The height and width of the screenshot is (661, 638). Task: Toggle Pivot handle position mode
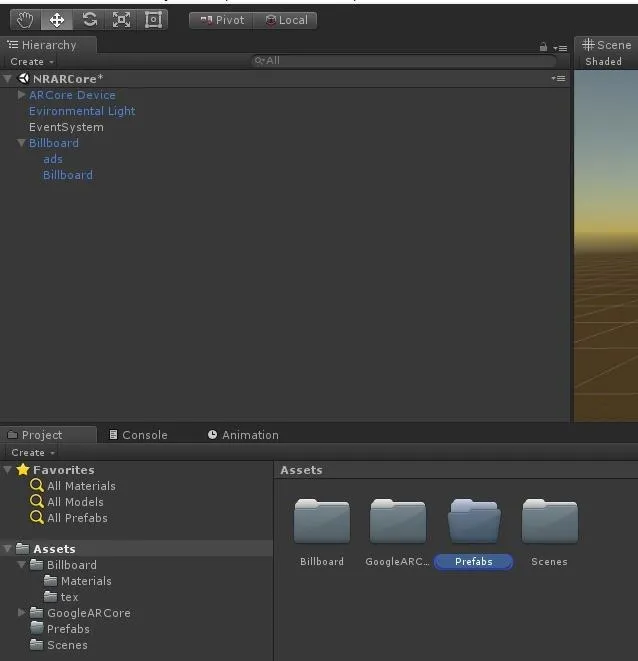(221, 20)
